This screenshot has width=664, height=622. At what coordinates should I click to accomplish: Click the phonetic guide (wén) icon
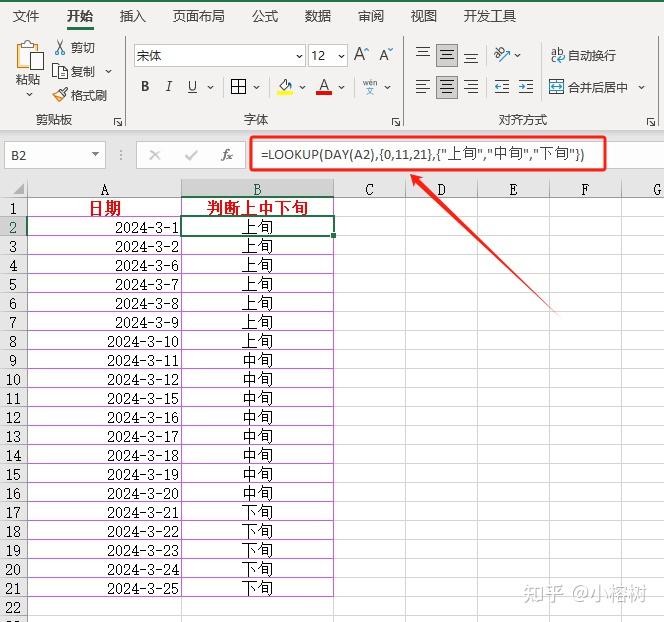coord(370,87)
